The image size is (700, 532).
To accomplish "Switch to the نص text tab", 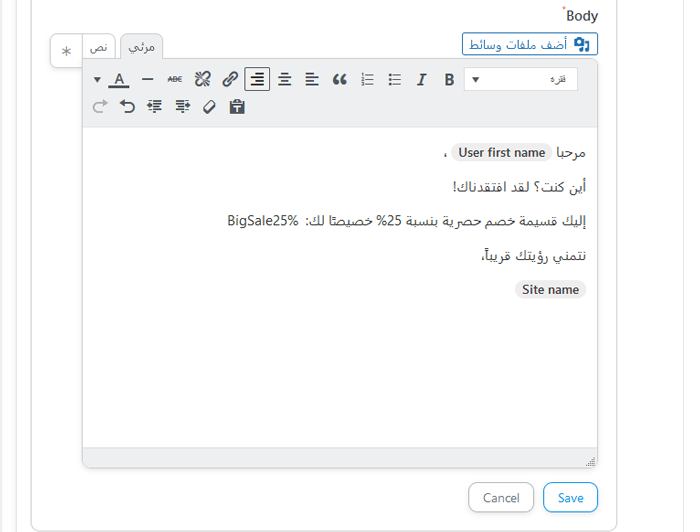I will [99, 46].
